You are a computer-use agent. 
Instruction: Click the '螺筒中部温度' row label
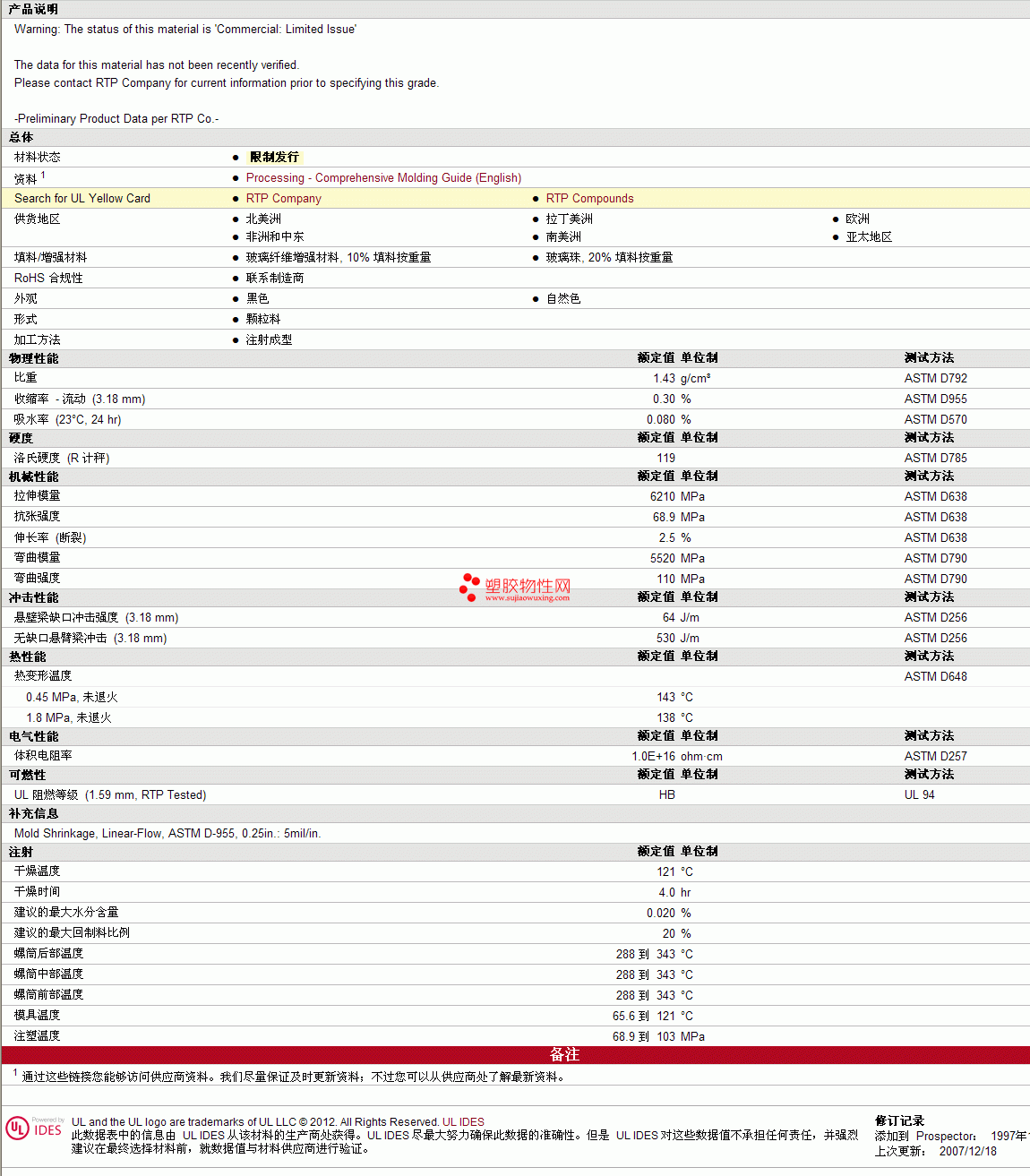click(48, 974)
